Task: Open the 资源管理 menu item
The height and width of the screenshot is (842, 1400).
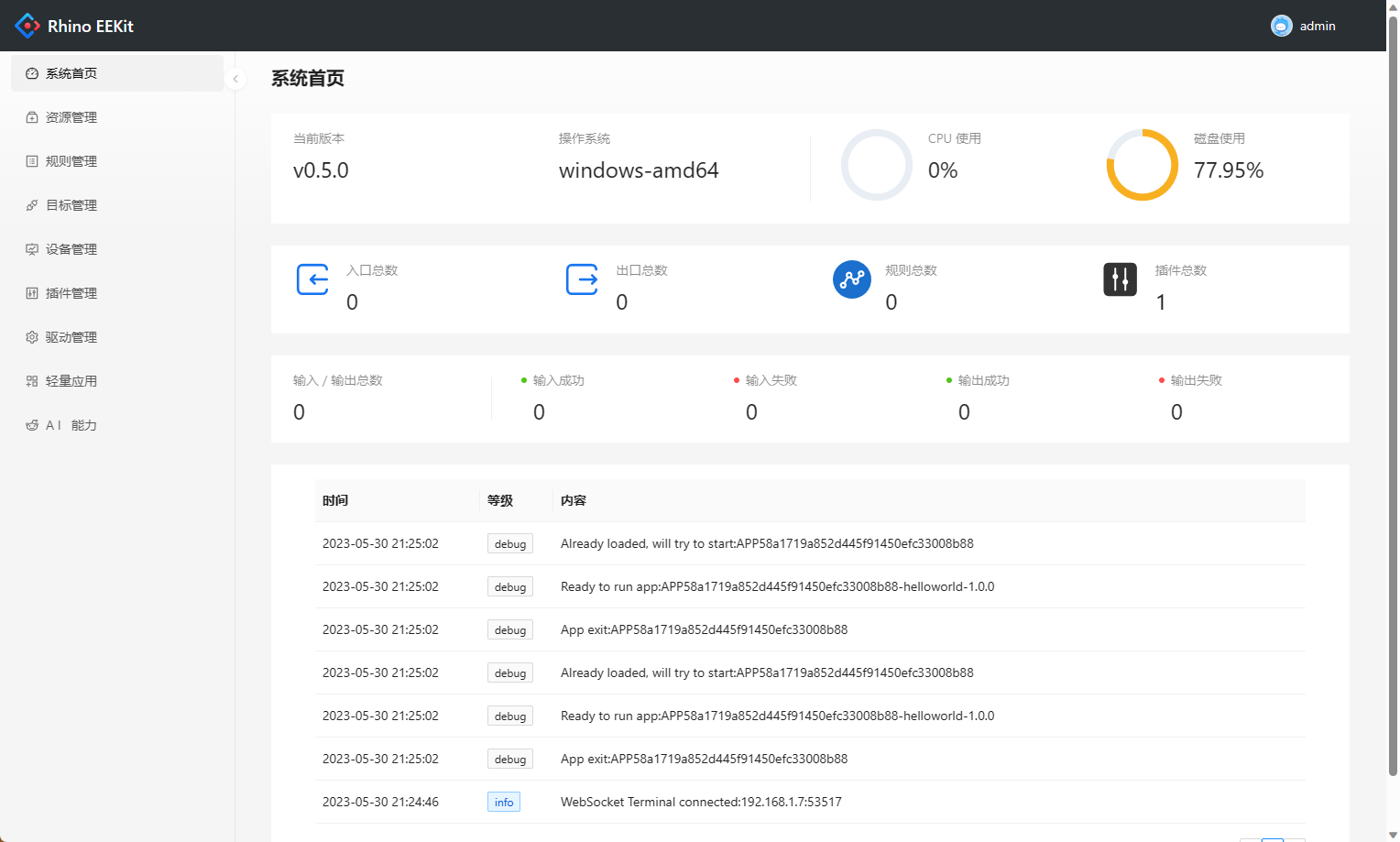Action: click(x=117, y=117)
